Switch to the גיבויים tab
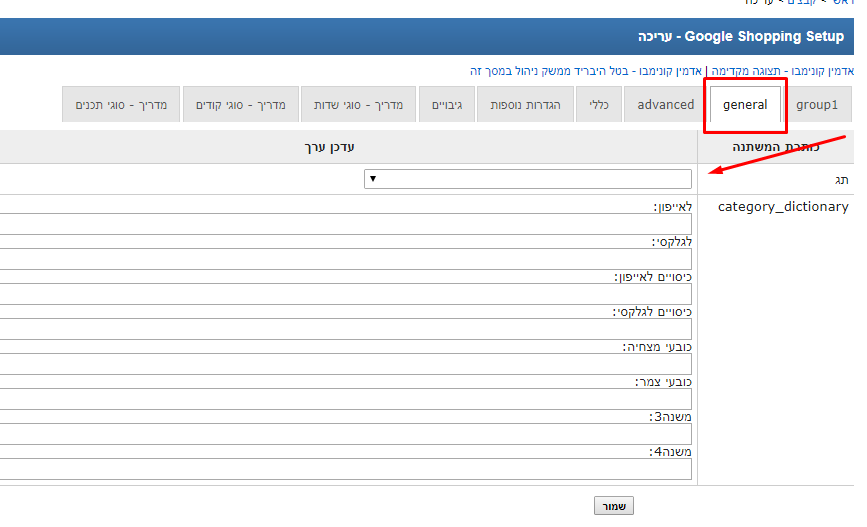Viewport: 867px width, 527px height. pyautogui.click(x=447, y=105)
